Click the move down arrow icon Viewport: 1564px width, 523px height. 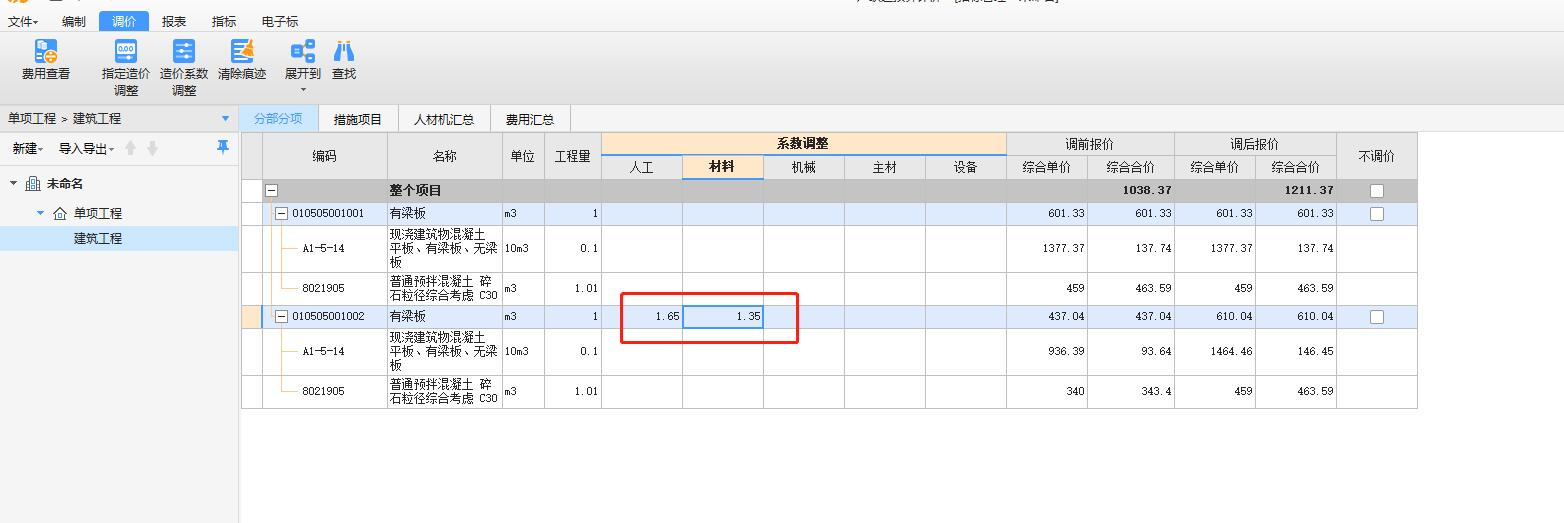point(152,148)
